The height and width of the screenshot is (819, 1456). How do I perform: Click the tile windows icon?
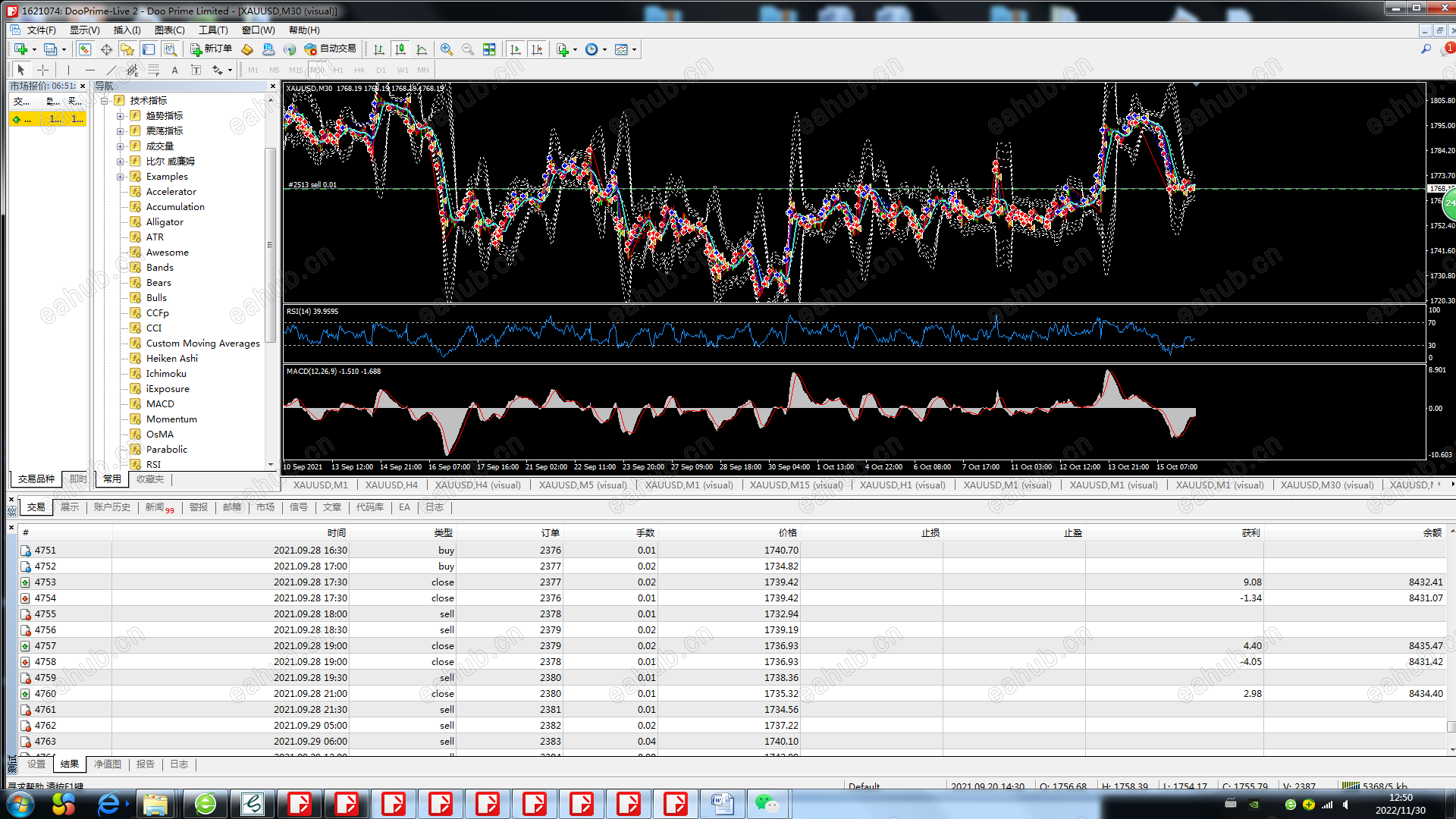coord(489,49)
